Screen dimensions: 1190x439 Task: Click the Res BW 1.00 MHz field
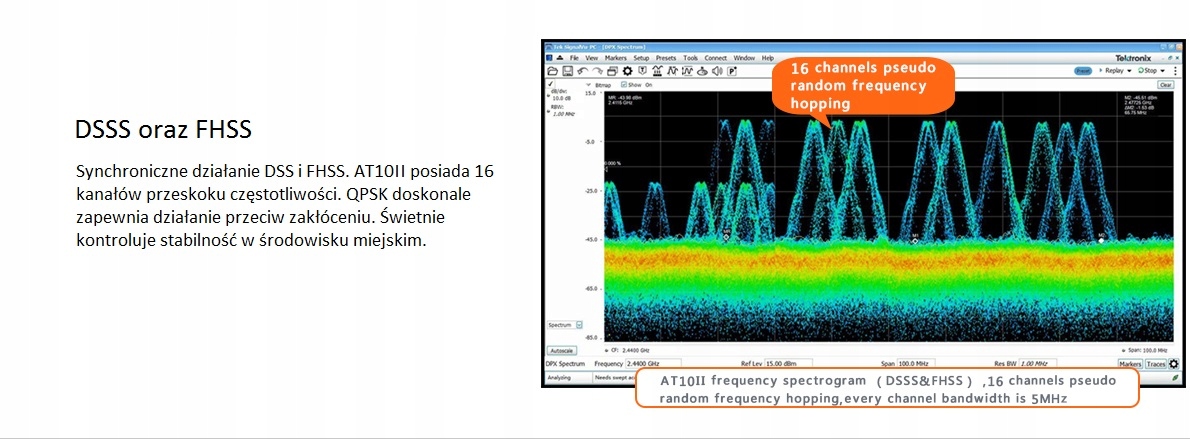coord(1037,364)
